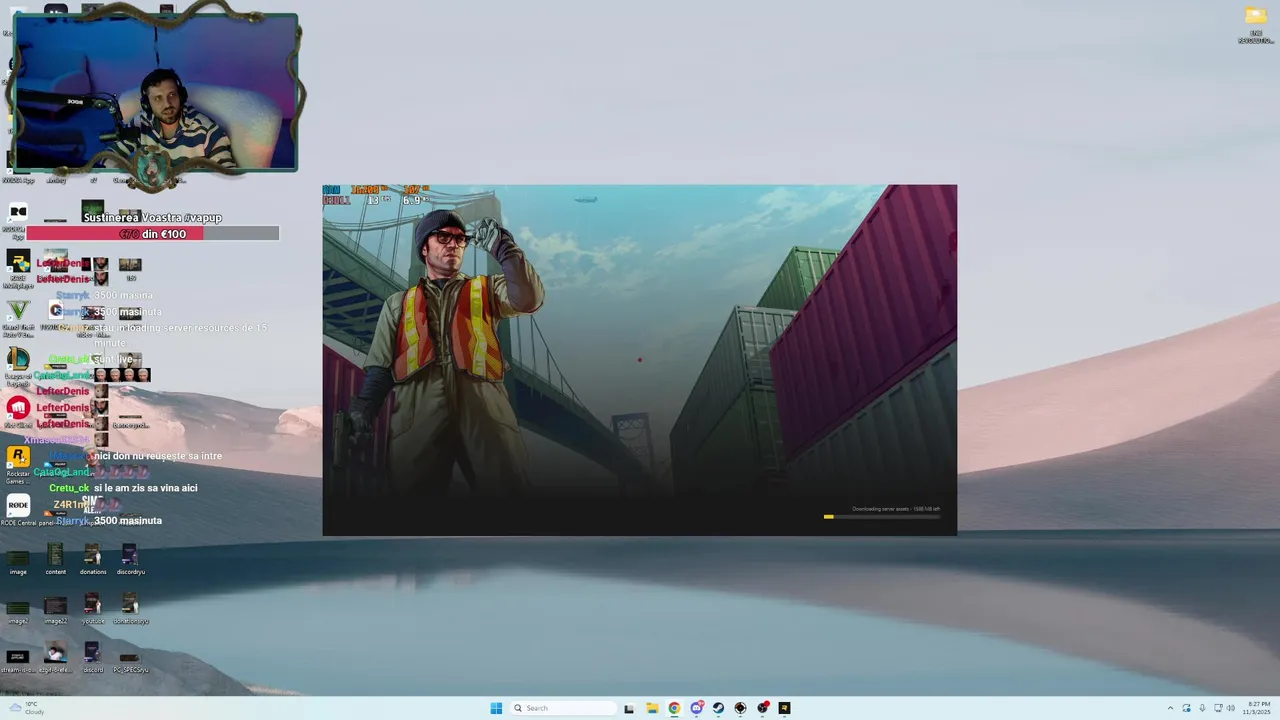Screen dimensions: 1280x720
Task: Click the €70 din €100 donation goal bar
Action: point(153,233)
